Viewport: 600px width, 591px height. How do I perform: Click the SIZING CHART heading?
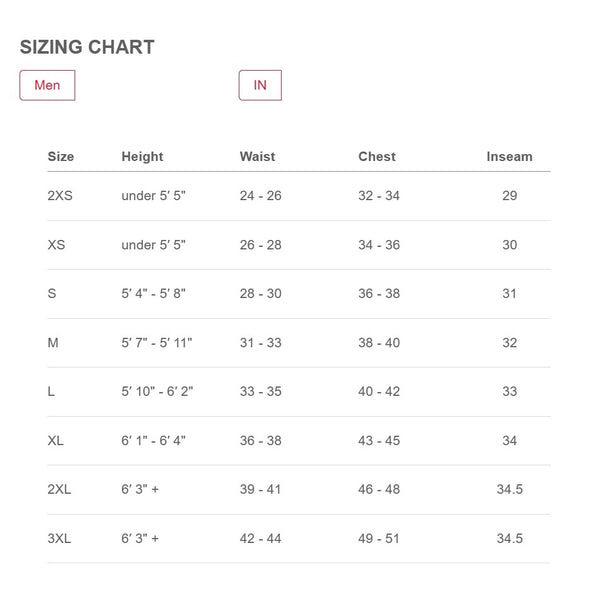pos(87,47)
